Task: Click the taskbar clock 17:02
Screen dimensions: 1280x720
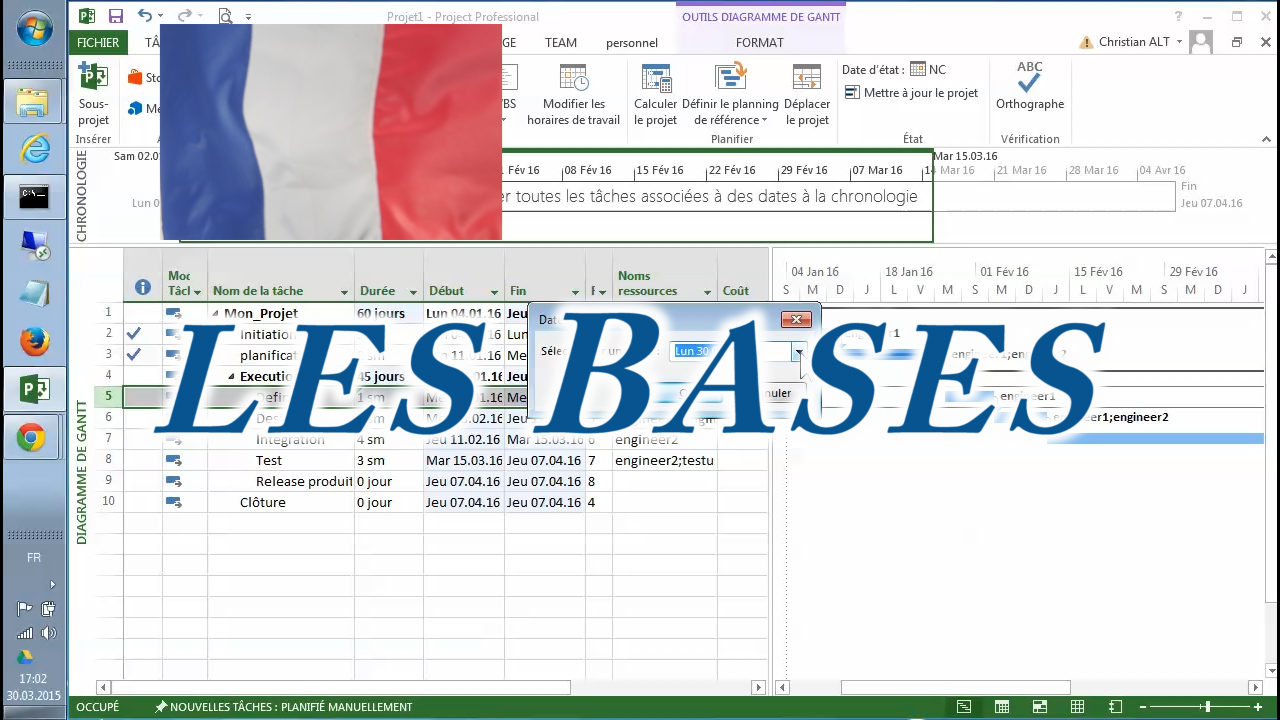Action: pyautogui.click(x=34, y=679)
